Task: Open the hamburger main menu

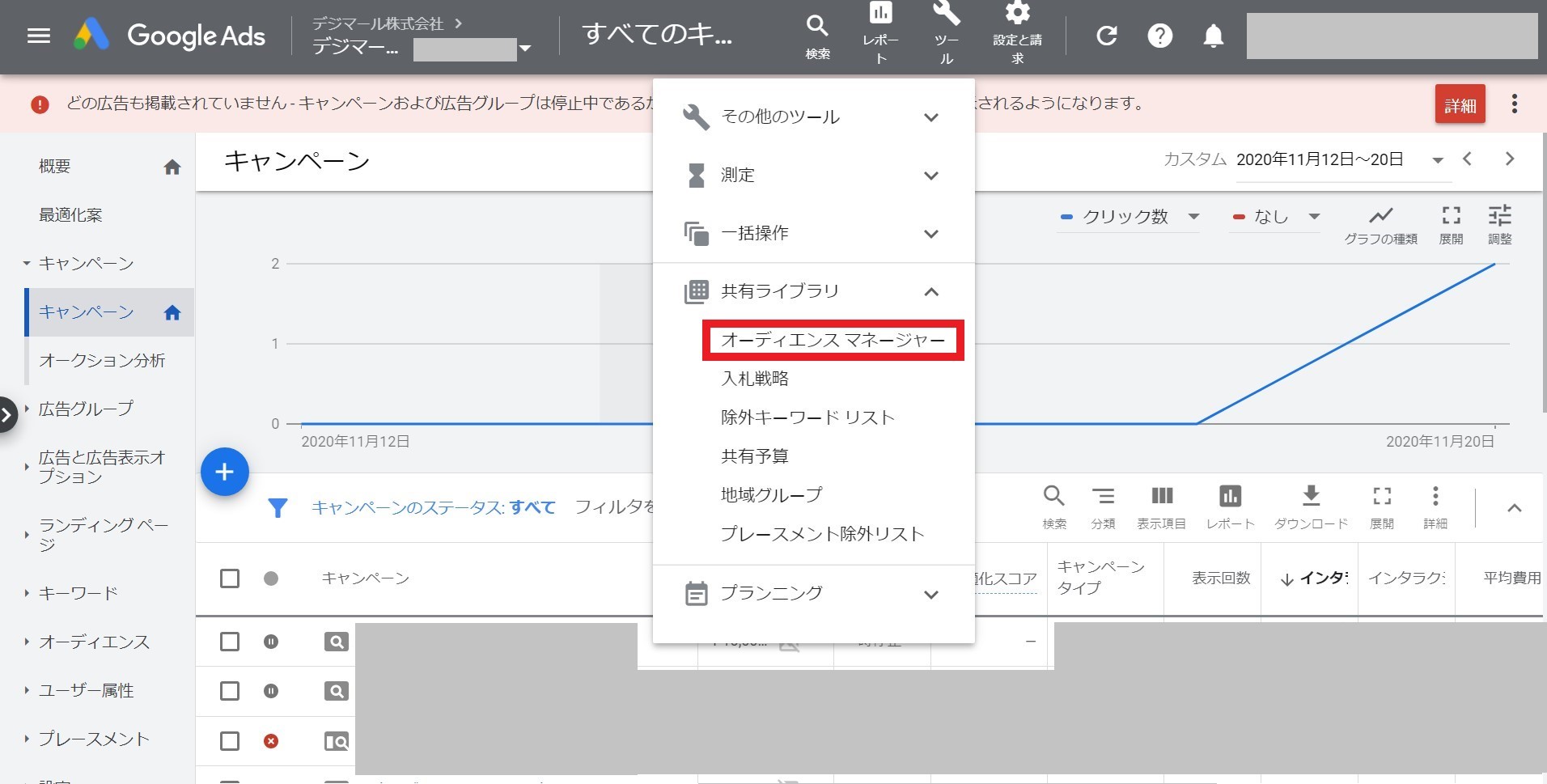Action: pos(39,36)
